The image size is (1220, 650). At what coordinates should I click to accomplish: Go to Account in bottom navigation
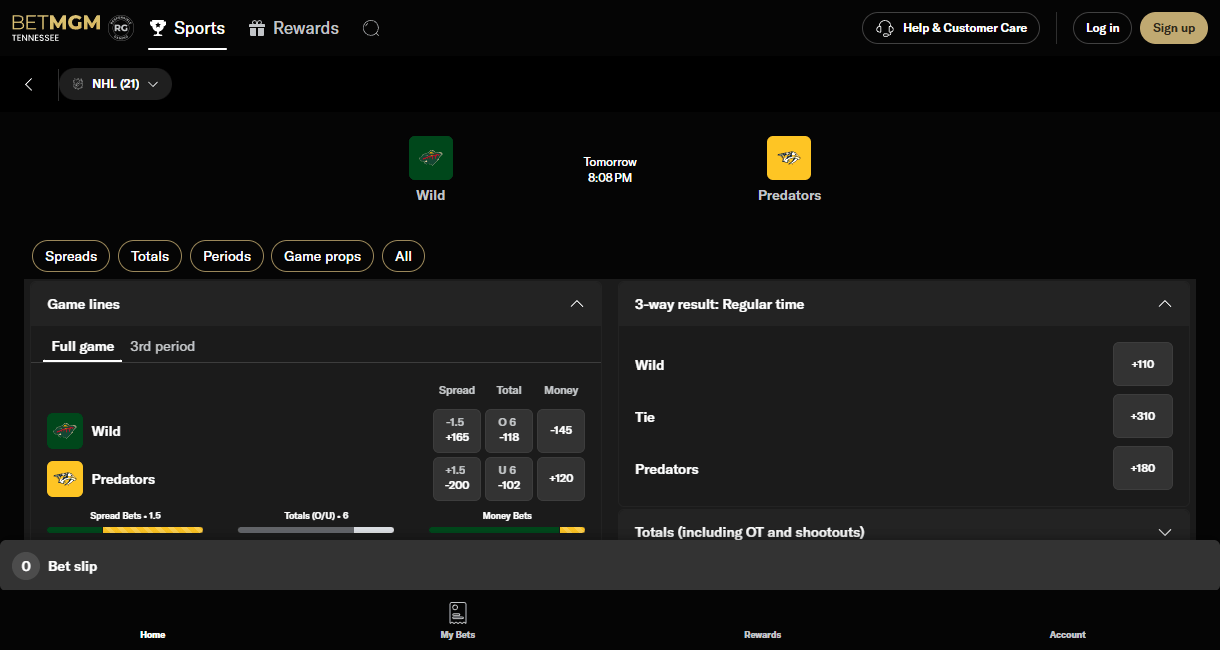(1067, 635)
